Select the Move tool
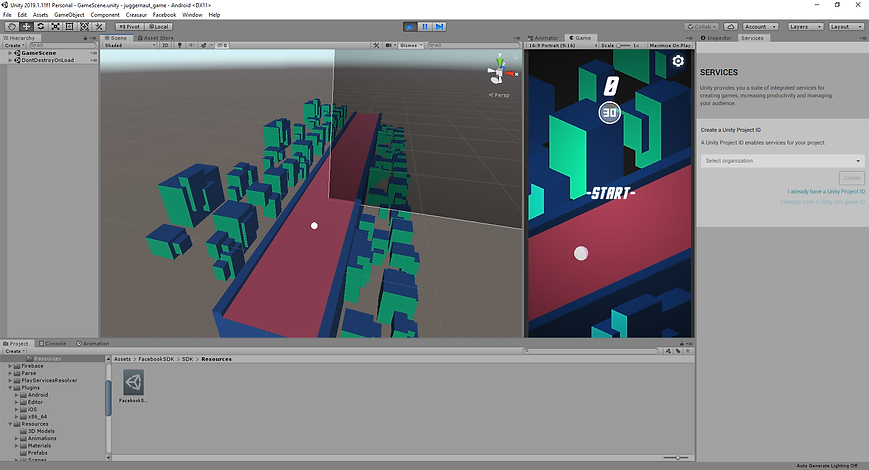 click(26, 26)
